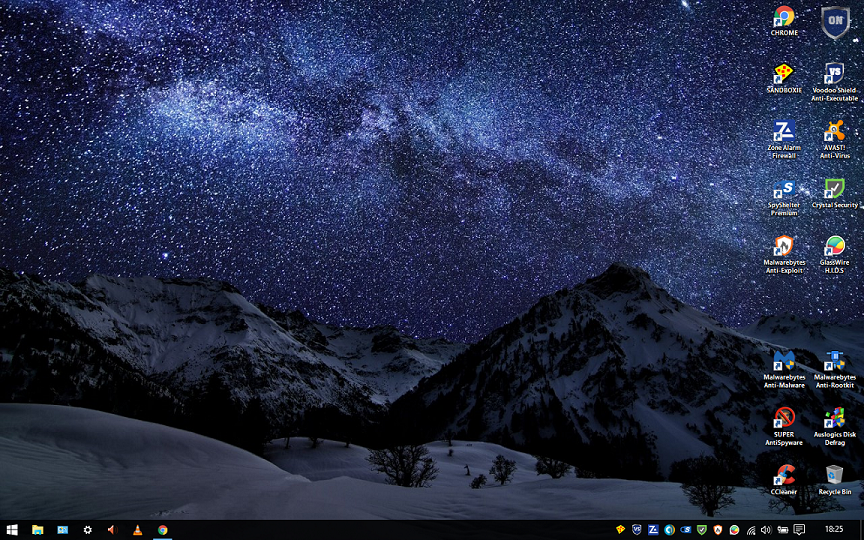Click the round blue-orange tray icon
The height and width of the screenshot is (540, 864).
(x=669, y=530)
